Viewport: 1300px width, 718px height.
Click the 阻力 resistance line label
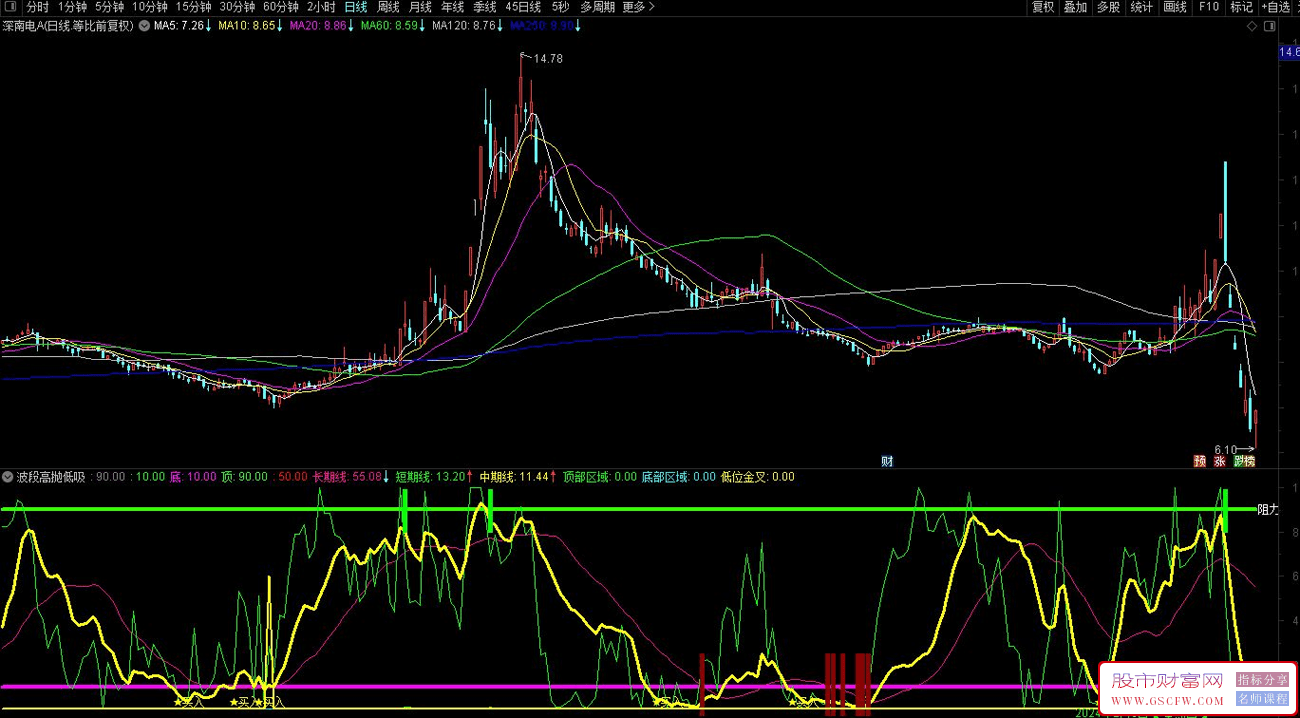tap(1268, 509)
